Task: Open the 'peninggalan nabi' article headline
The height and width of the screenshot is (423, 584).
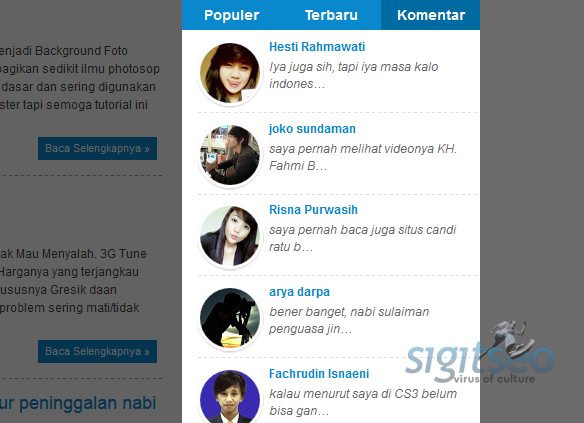Action: pos(78,404)
